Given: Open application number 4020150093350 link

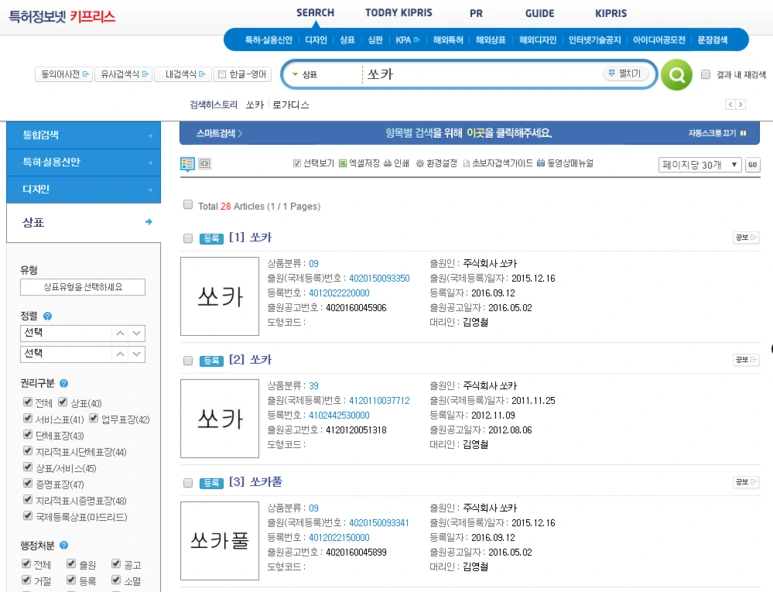Looking at the screenshot, I should point(379,278).
